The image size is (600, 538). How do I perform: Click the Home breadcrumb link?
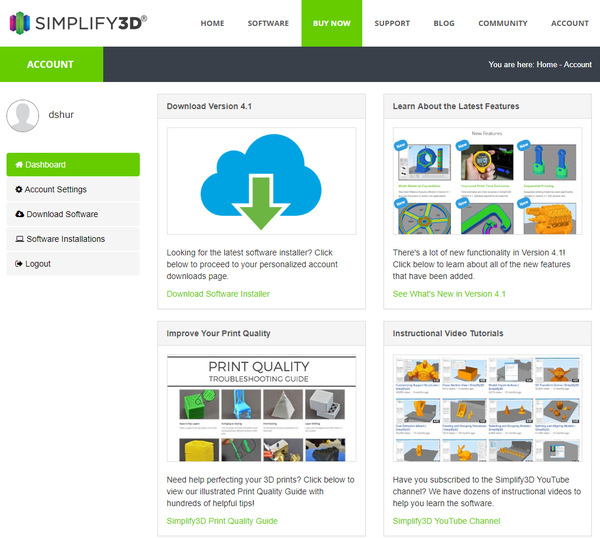(x=546, y=65)
